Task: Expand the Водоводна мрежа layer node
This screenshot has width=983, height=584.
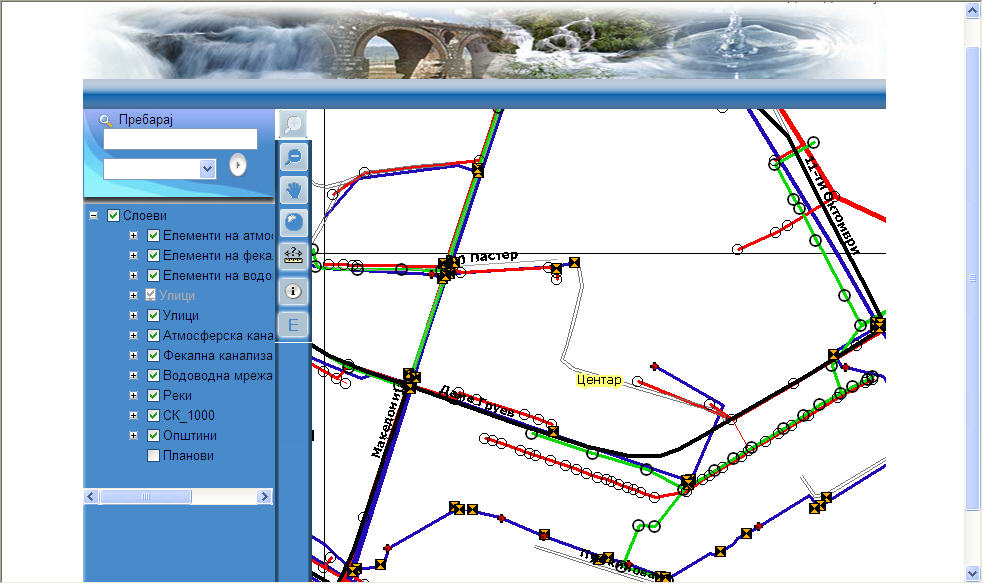Action: pos(134,375)
